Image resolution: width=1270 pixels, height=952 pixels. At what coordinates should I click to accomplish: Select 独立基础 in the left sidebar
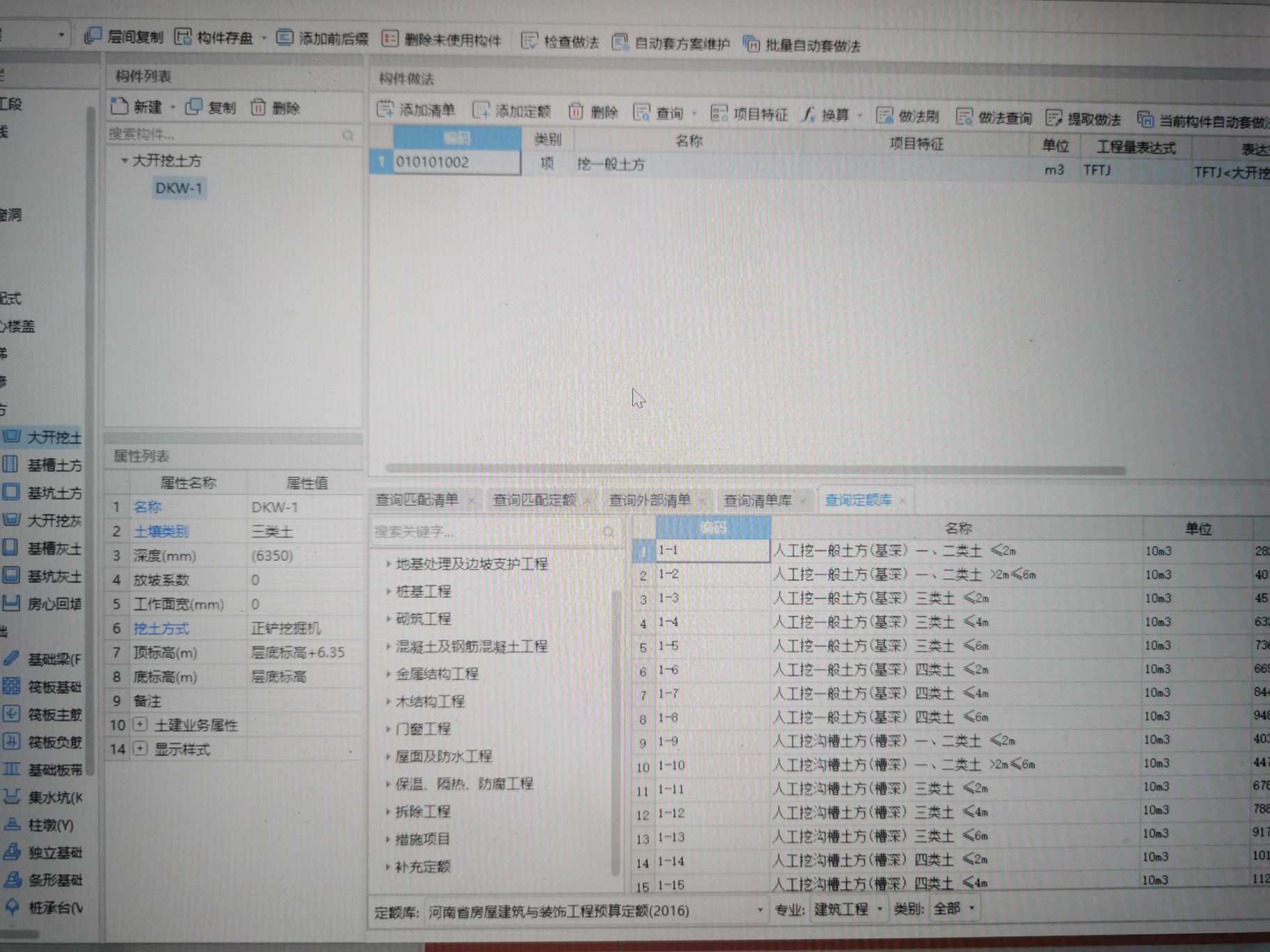tap(43, 852)
